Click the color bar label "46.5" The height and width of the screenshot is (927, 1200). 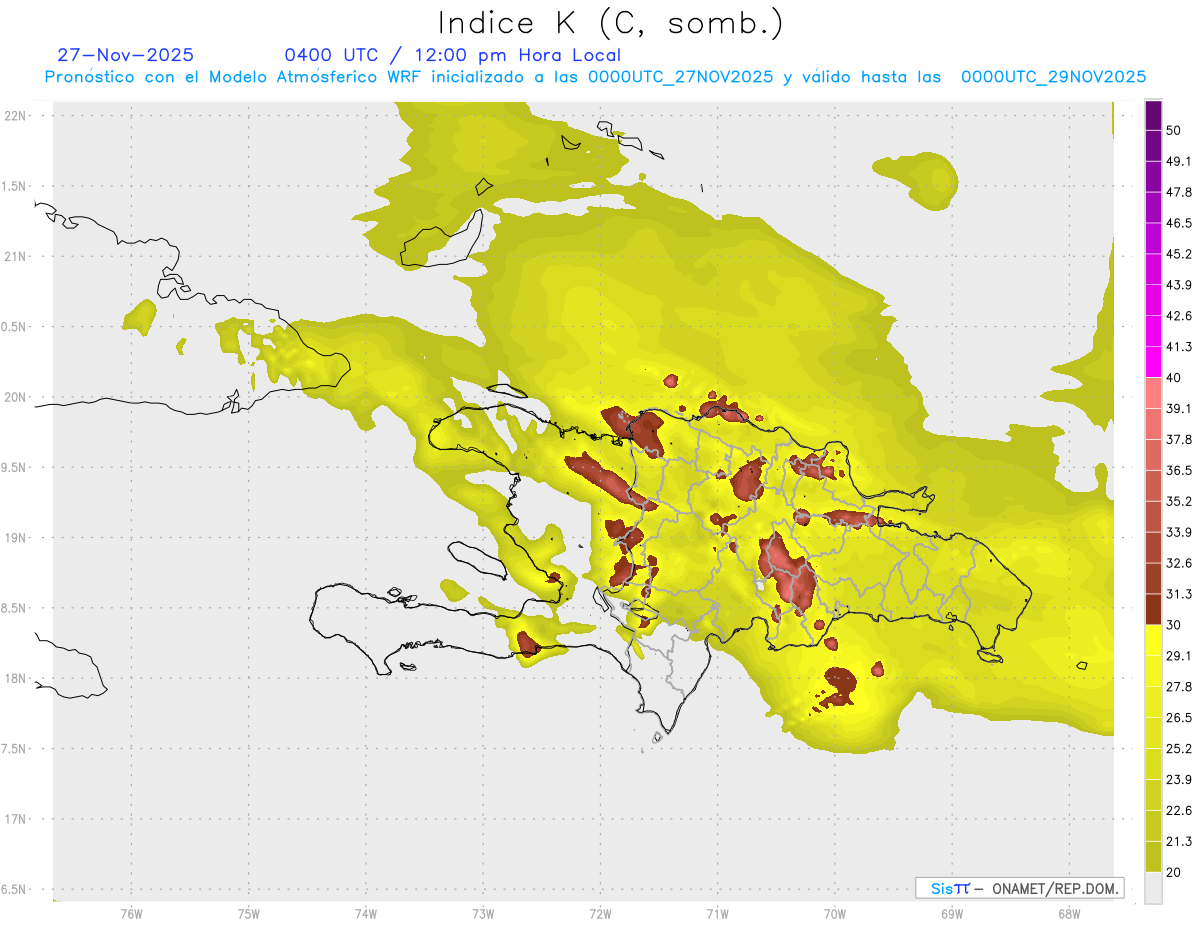[x=1178, y=223]
